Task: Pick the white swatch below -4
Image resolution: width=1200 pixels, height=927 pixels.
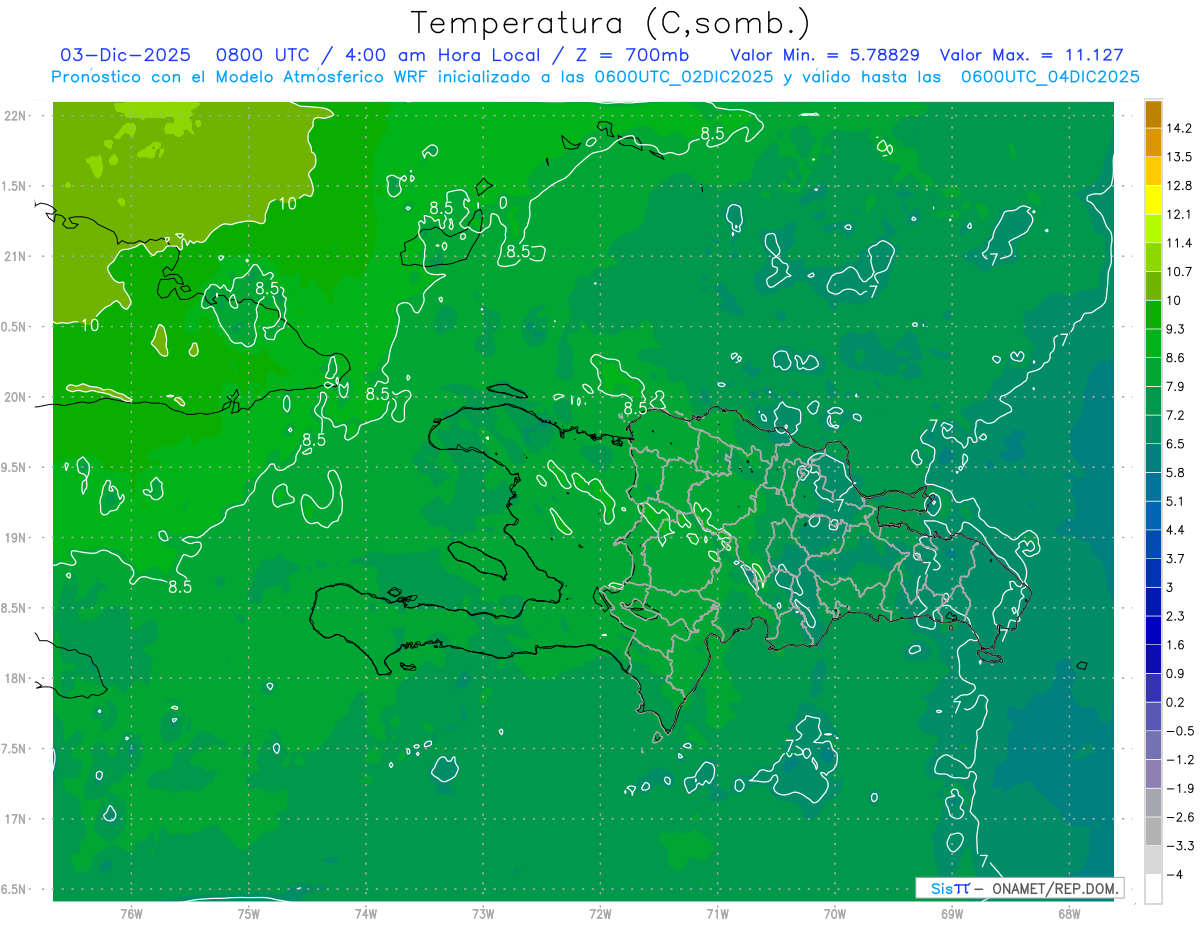Action: 1153,889
